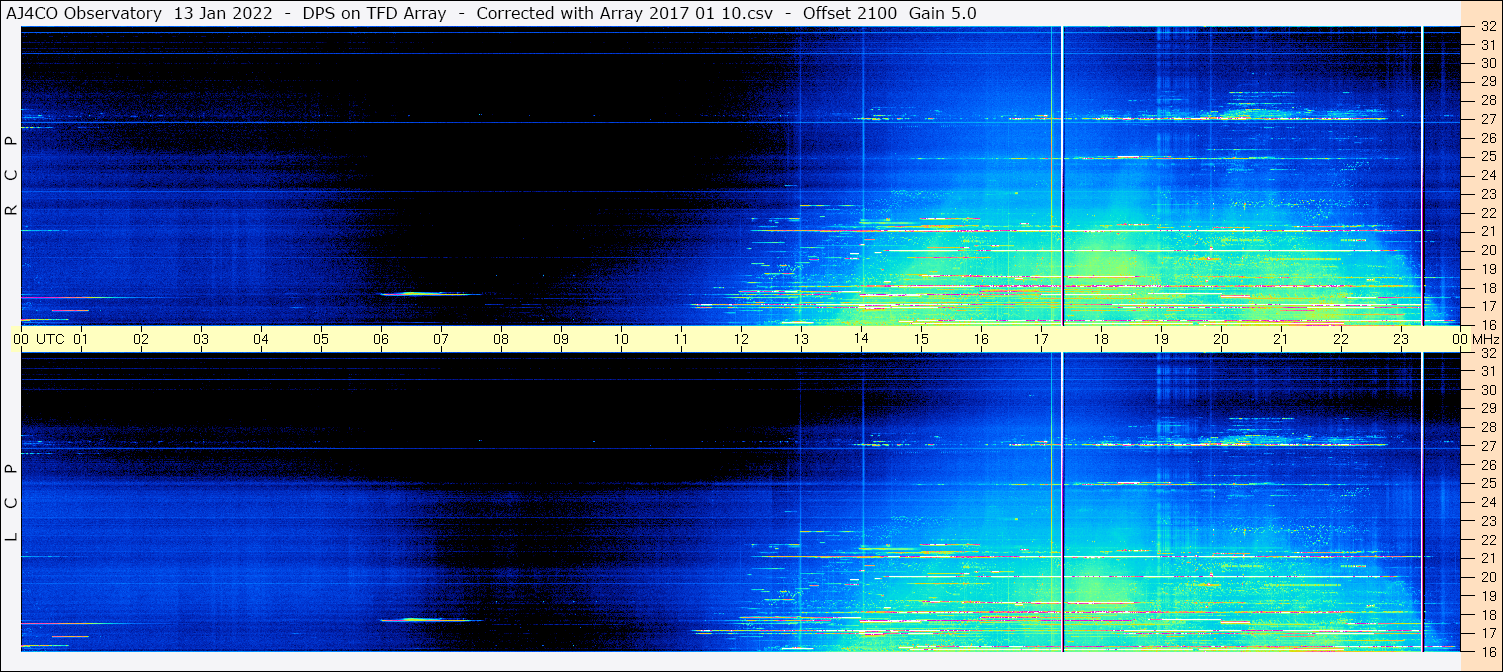Click the 31 MHz label of the LCP panel

click(x=1487, y=371)
